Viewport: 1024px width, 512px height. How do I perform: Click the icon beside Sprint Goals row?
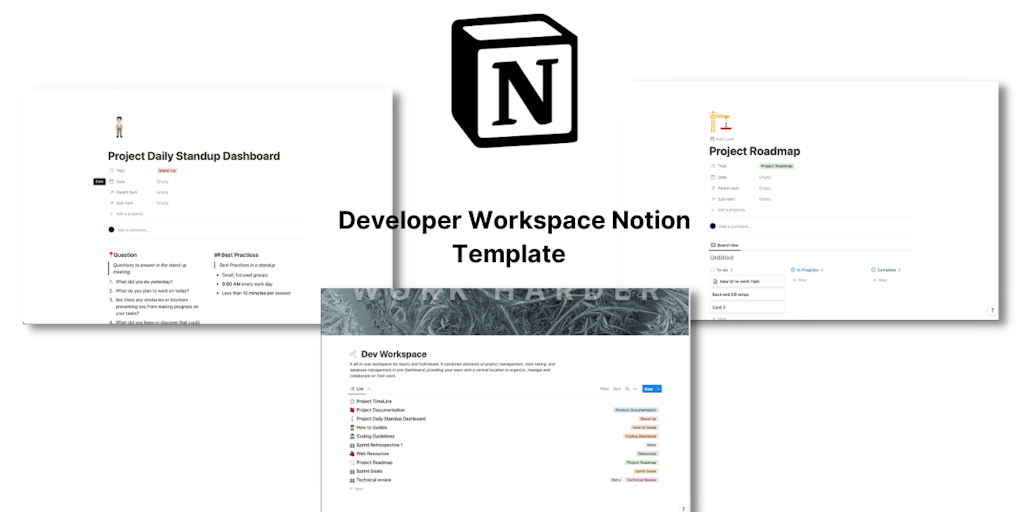pyautogui.click(x=352, y=472)
